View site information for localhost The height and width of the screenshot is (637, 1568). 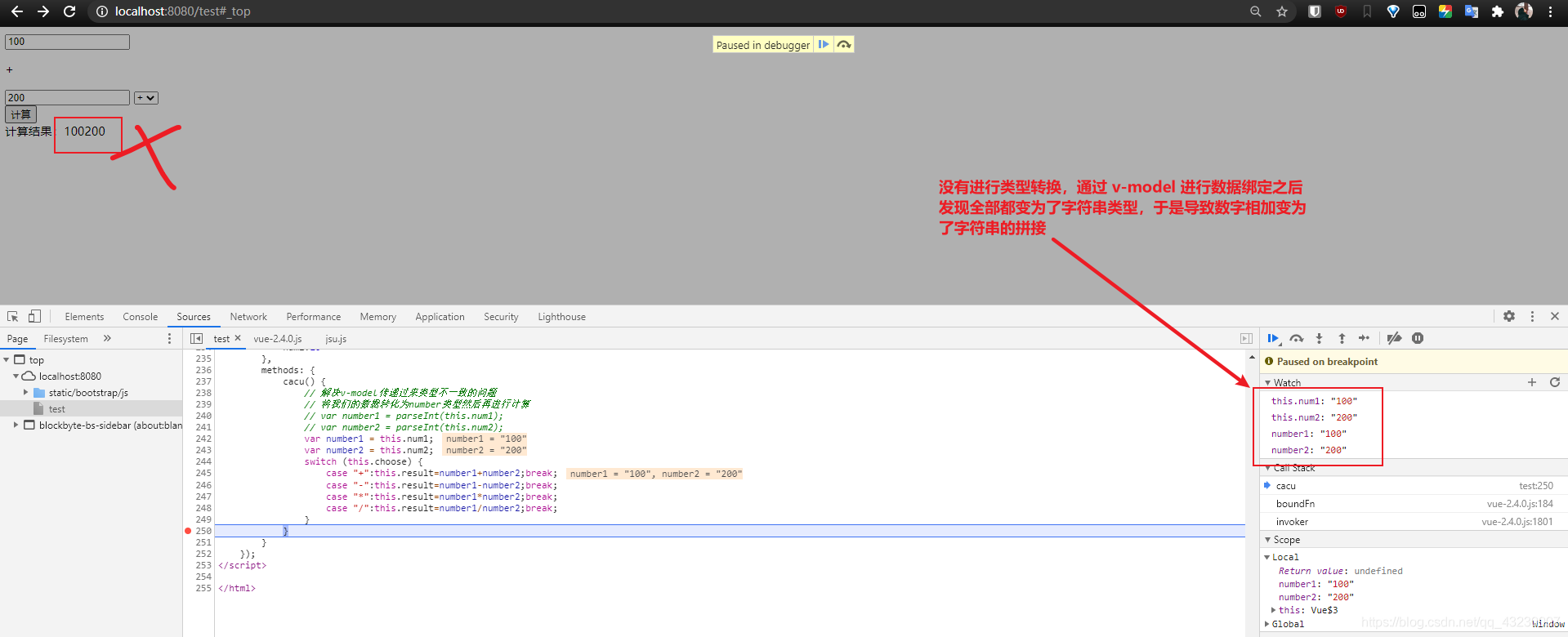(102, 11)
